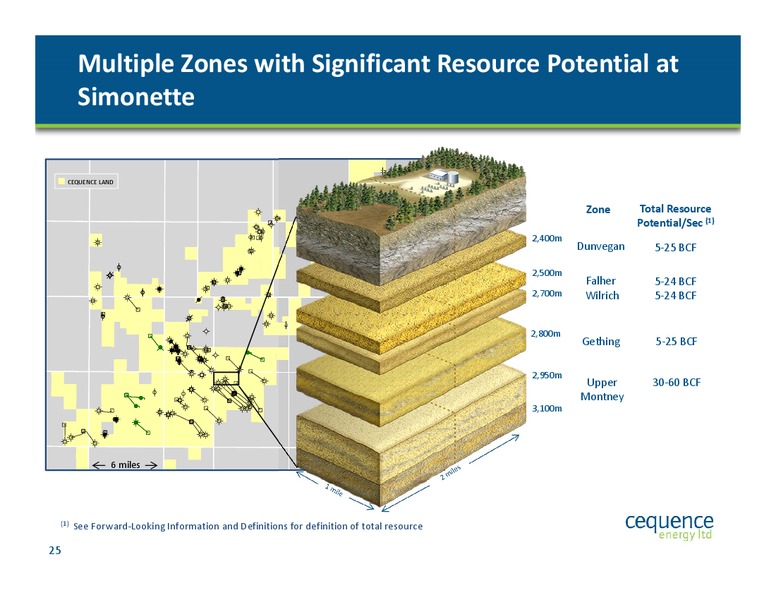The height and width of the screenshot is (600, 776).
Task: Click the '5-24 BCF' value for Wilrich
Action: [x=676, y=296]
